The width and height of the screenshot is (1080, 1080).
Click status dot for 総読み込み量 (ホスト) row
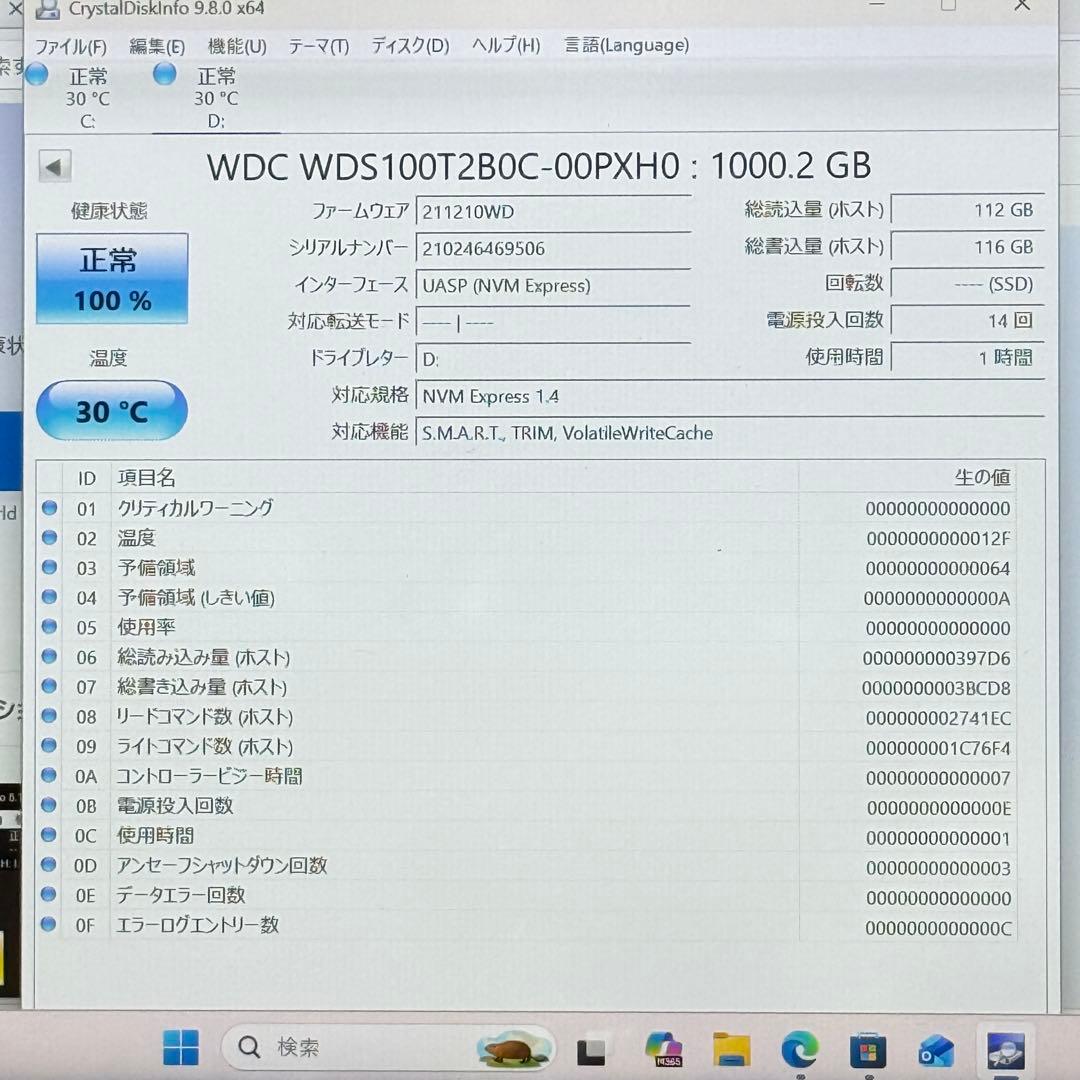coord(49,656)
